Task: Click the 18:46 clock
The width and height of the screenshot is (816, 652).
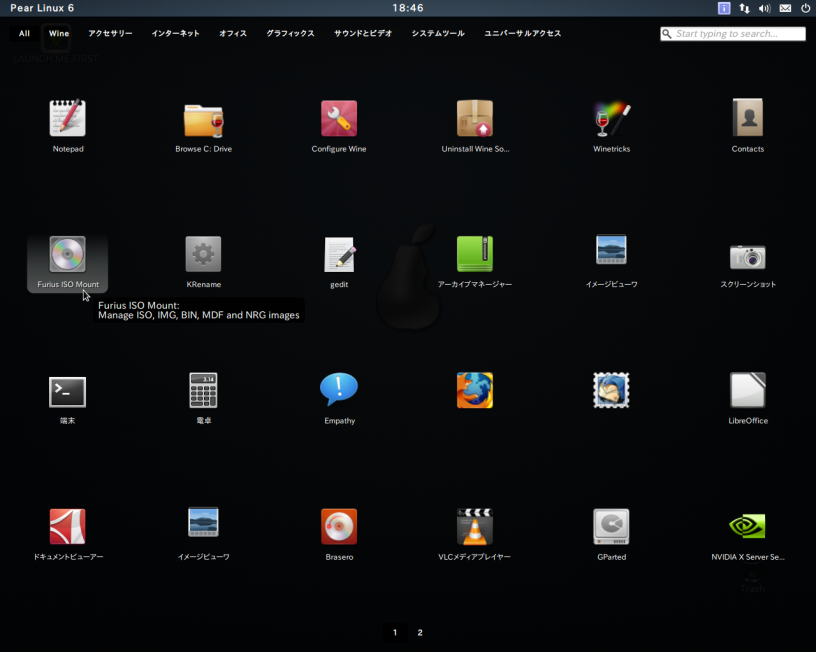Action: (408, 8)
